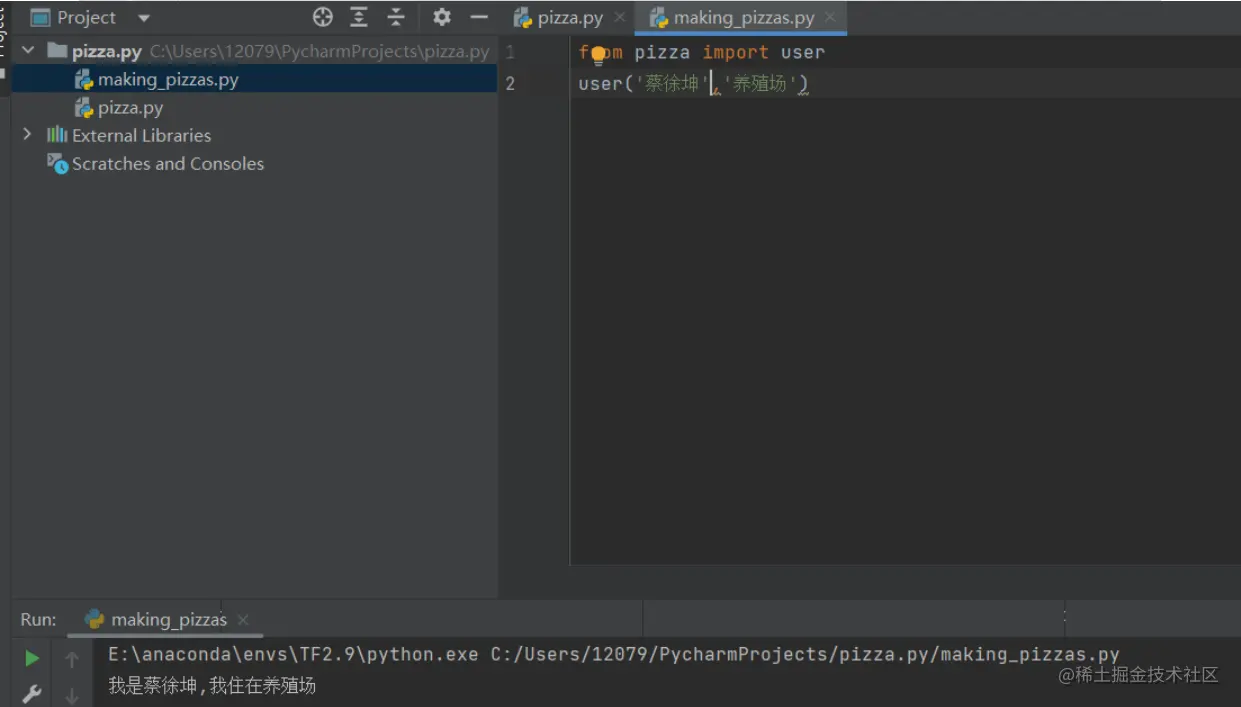The image size is (1241, 707).
Task: Click the Project tool window icon
Action: [40, 17]
